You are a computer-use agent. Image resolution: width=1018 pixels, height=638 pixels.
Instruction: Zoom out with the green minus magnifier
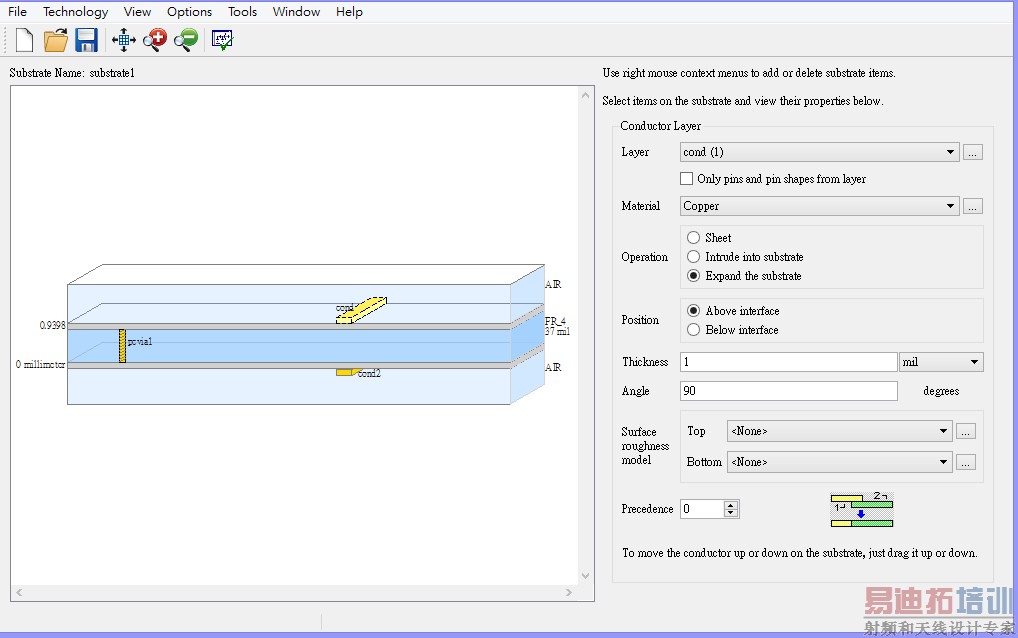186,40
